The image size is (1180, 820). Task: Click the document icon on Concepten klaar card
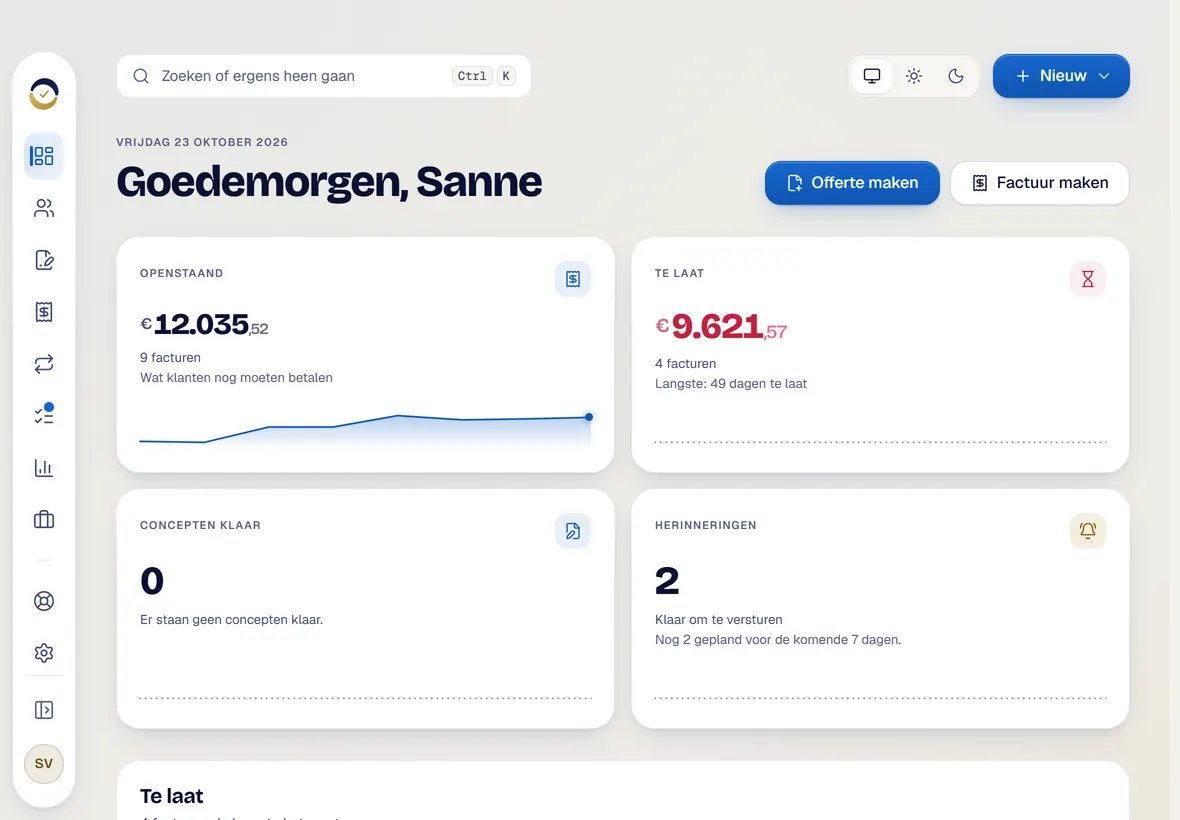pyautogui.click(x=573, y=531)
